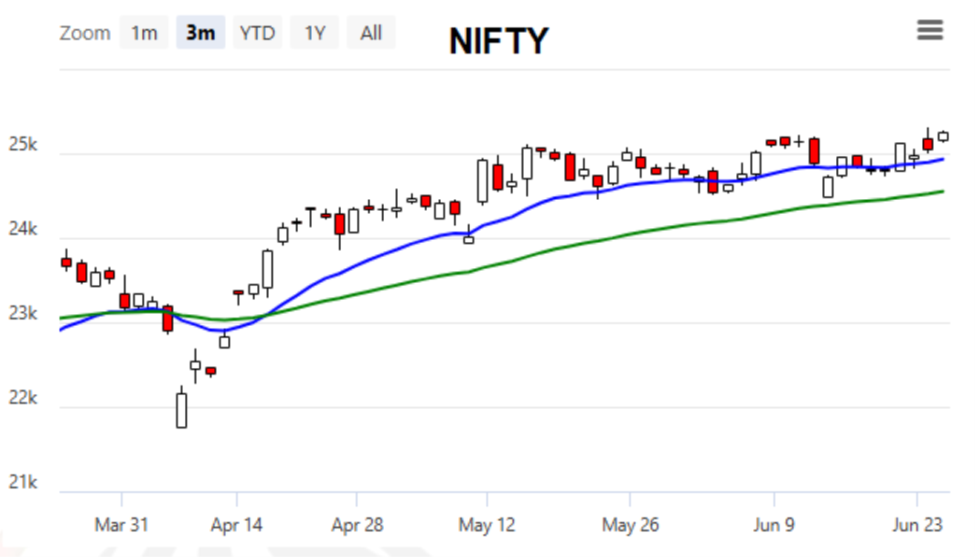The height and width of the screenshot is (557, 975).
Task: Show All available data range
Action: [371, 32]
